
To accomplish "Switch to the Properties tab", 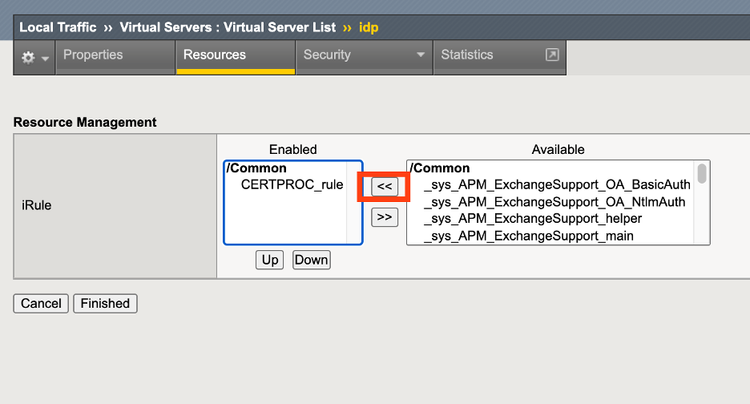I will [x=93, y=56].
